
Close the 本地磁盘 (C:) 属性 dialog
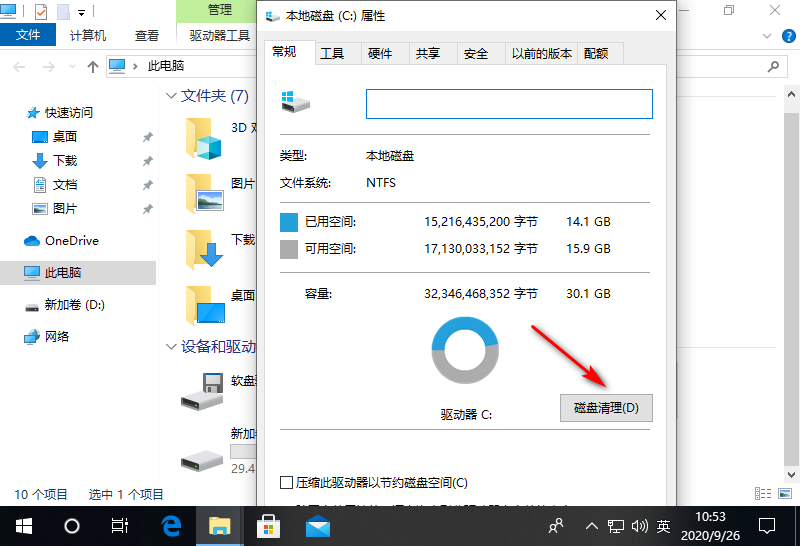tap(661, 15)
